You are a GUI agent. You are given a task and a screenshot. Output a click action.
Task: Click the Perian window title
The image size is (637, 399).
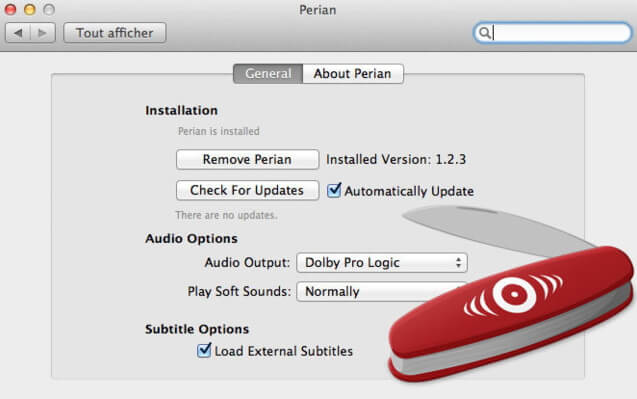point(318,10)
